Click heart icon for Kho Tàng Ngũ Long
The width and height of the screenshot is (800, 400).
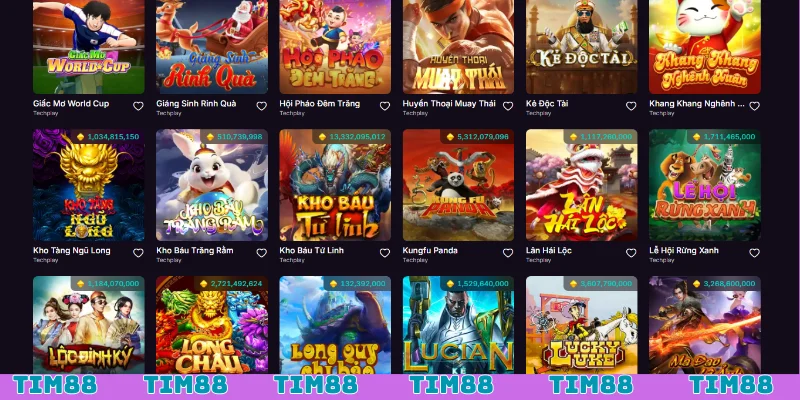coord(138,253)
